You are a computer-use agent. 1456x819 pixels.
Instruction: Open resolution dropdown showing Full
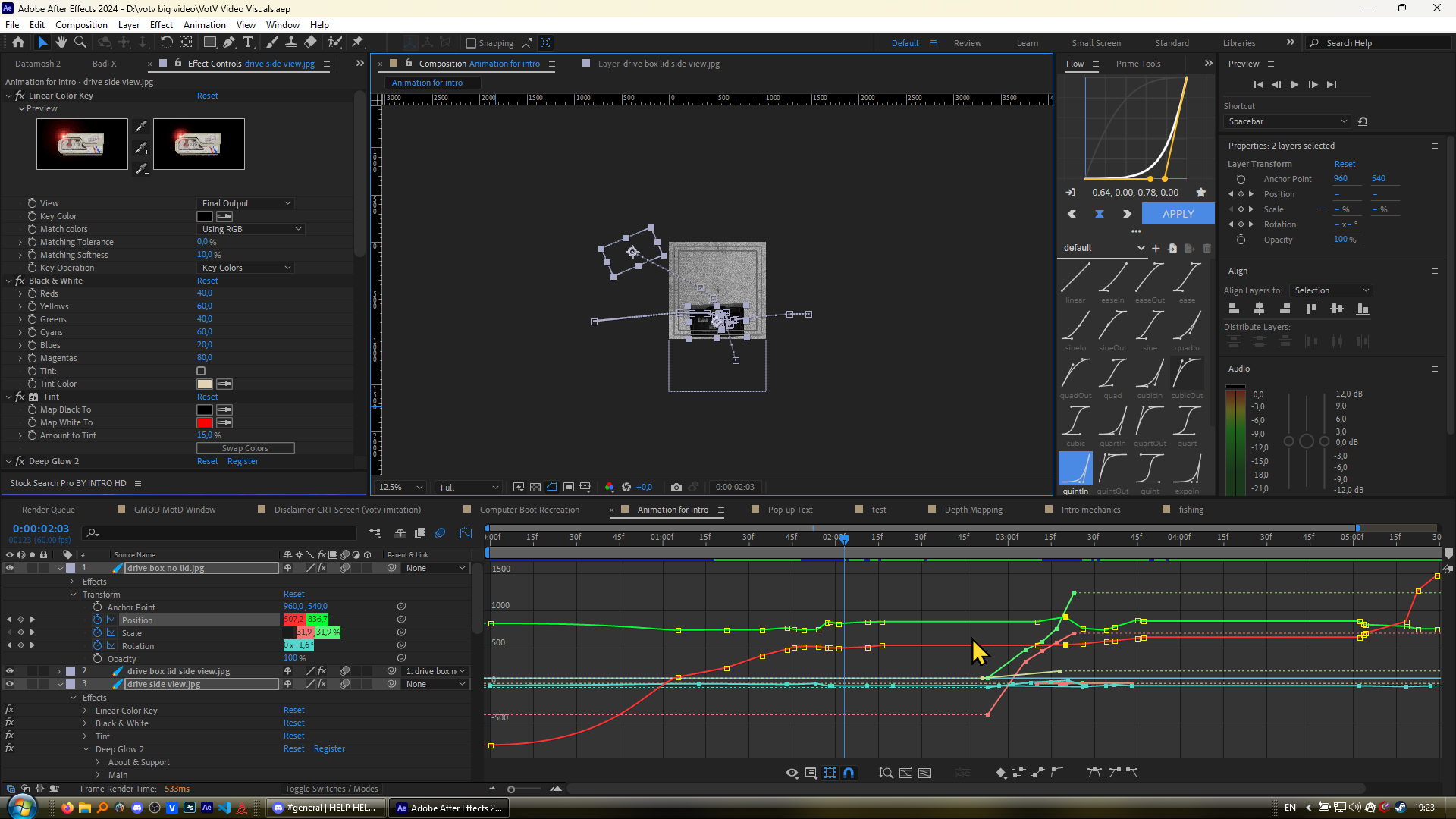coord(469,487)
